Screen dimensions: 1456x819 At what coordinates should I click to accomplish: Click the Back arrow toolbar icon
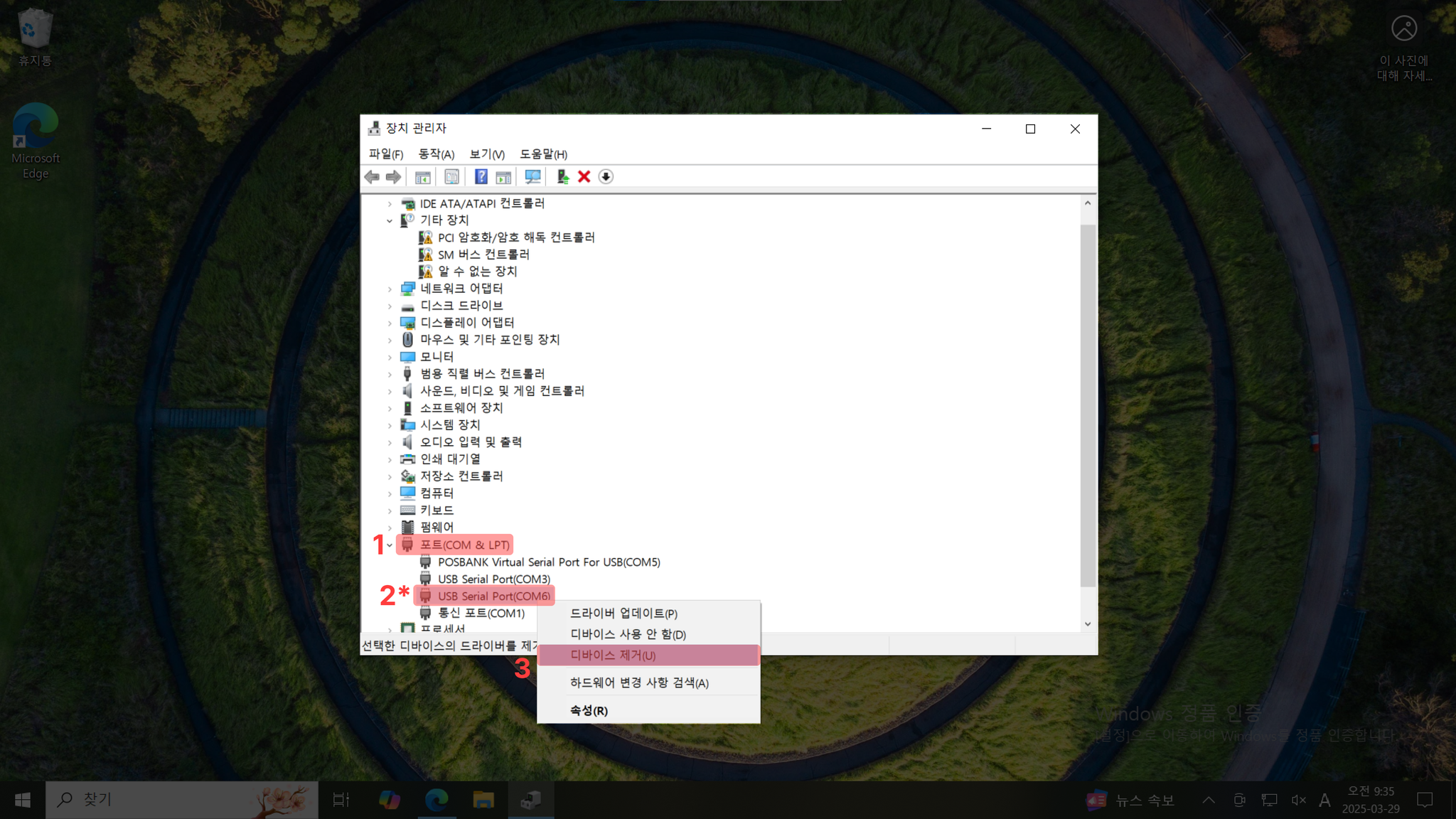(372, 177)
